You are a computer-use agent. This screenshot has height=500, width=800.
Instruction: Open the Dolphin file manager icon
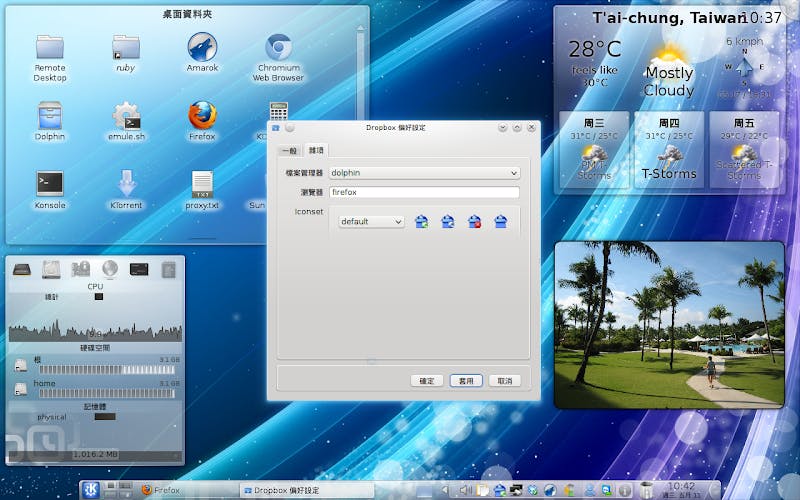pyautogui.click(x=50, y=118)
